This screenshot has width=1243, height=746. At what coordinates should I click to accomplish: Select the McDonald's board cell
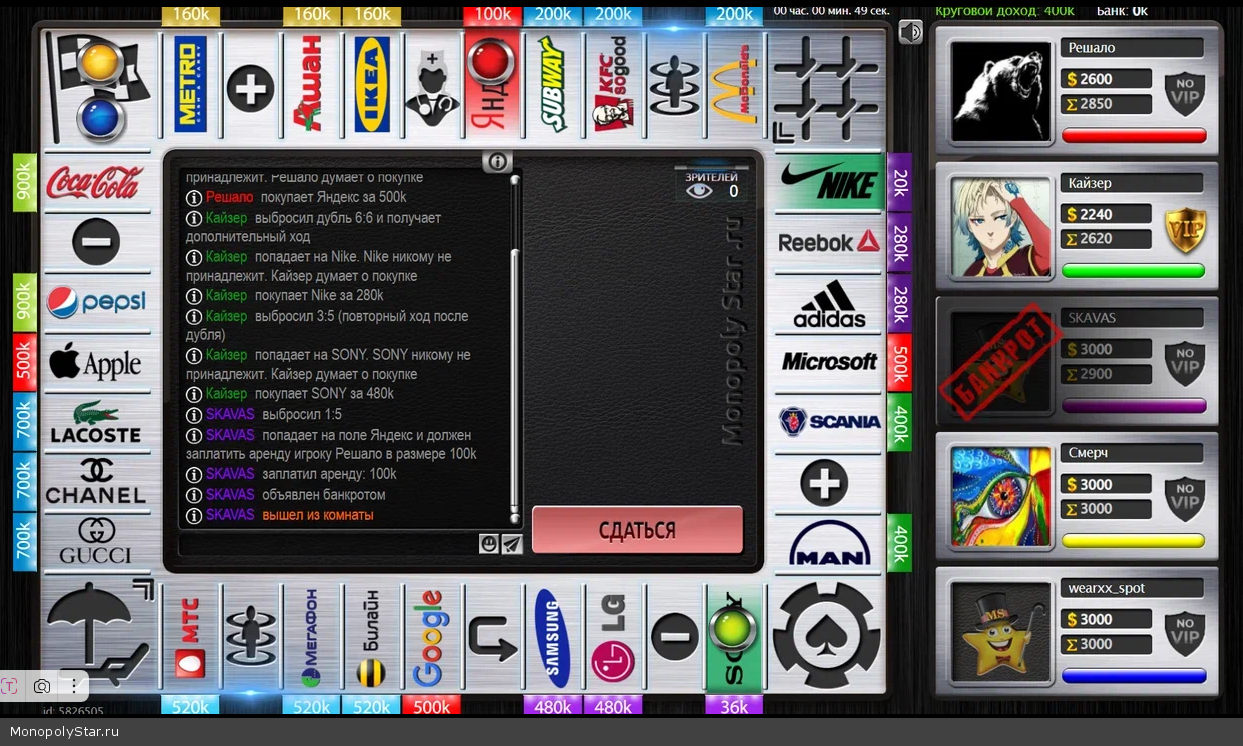click(x=735, y=85)
